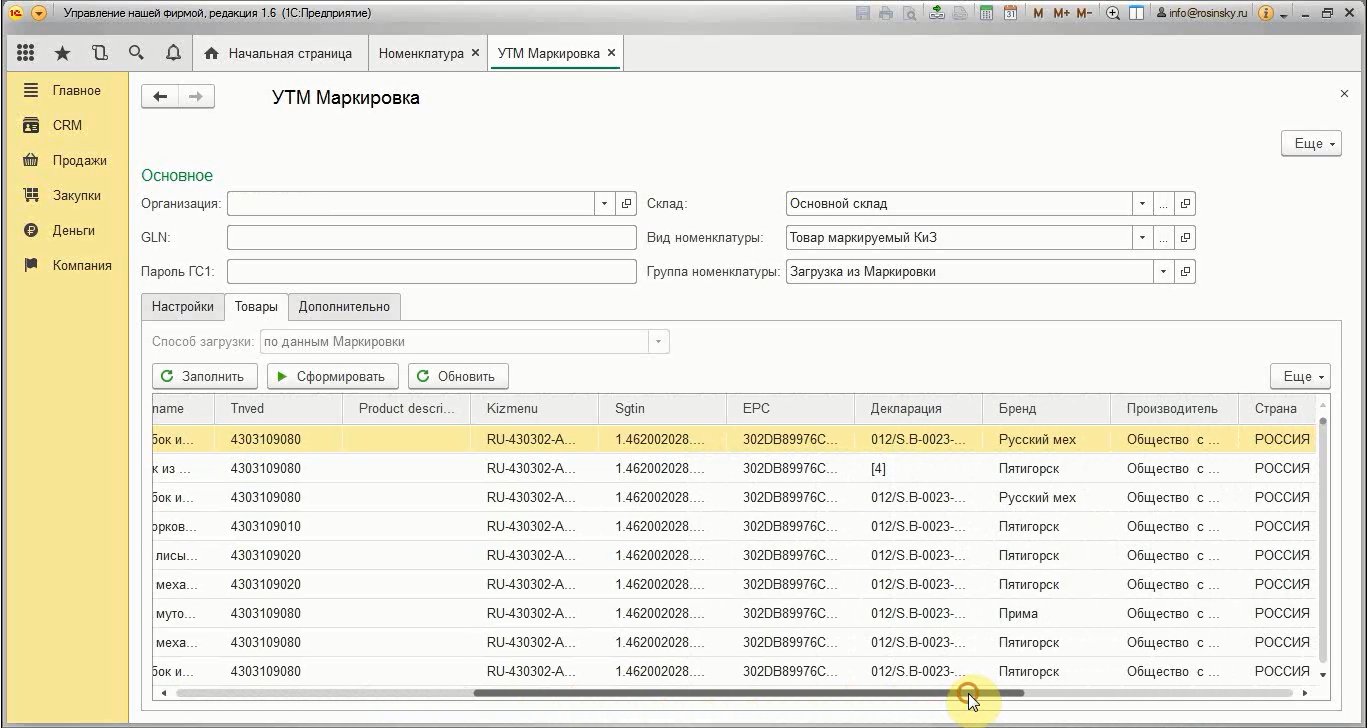
Task: Click the M memory button
Action: tap(1038, 13)
